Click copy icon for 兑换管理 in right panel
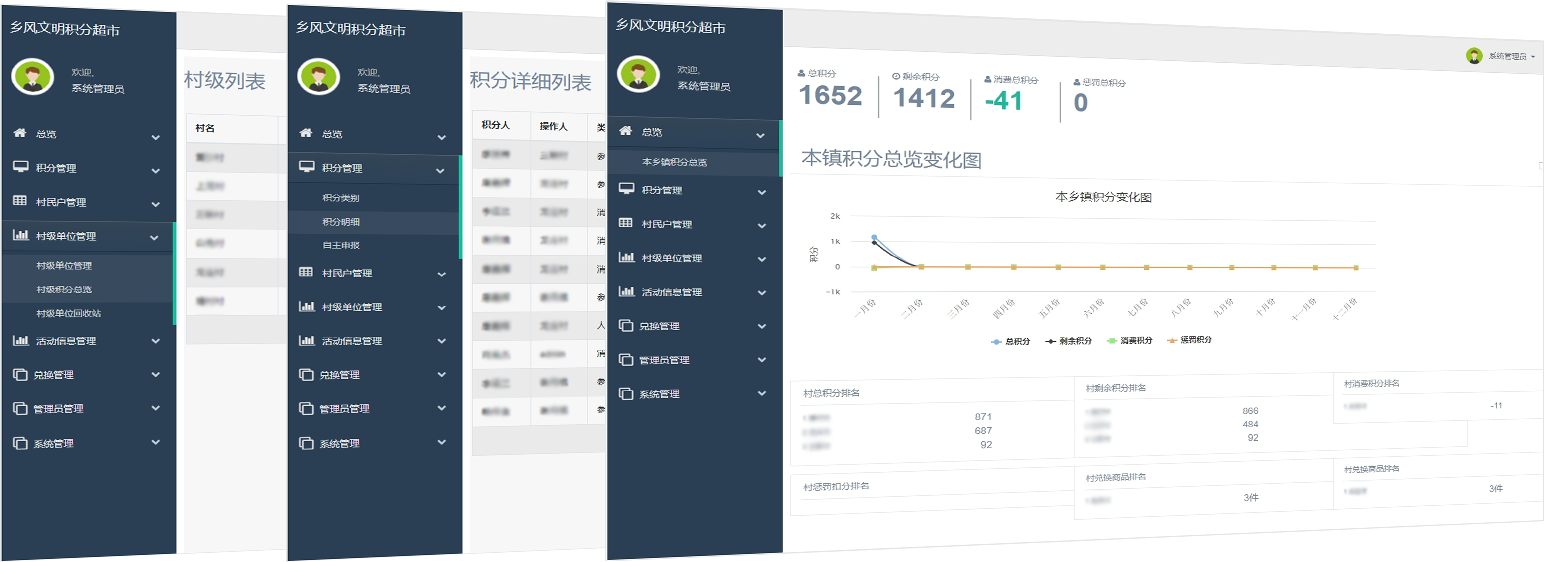This screenshot has width=1544, height=562. point(626,325)
